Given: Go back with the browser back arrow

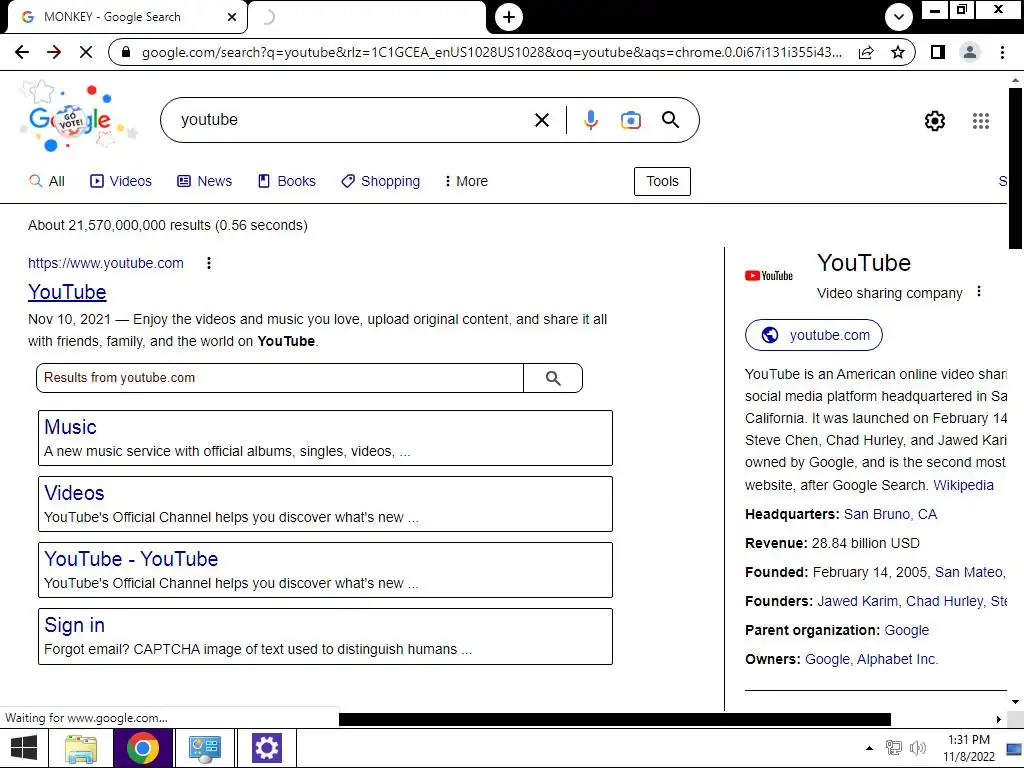Looking at the screenshot, I should click(x=22, y=52).
